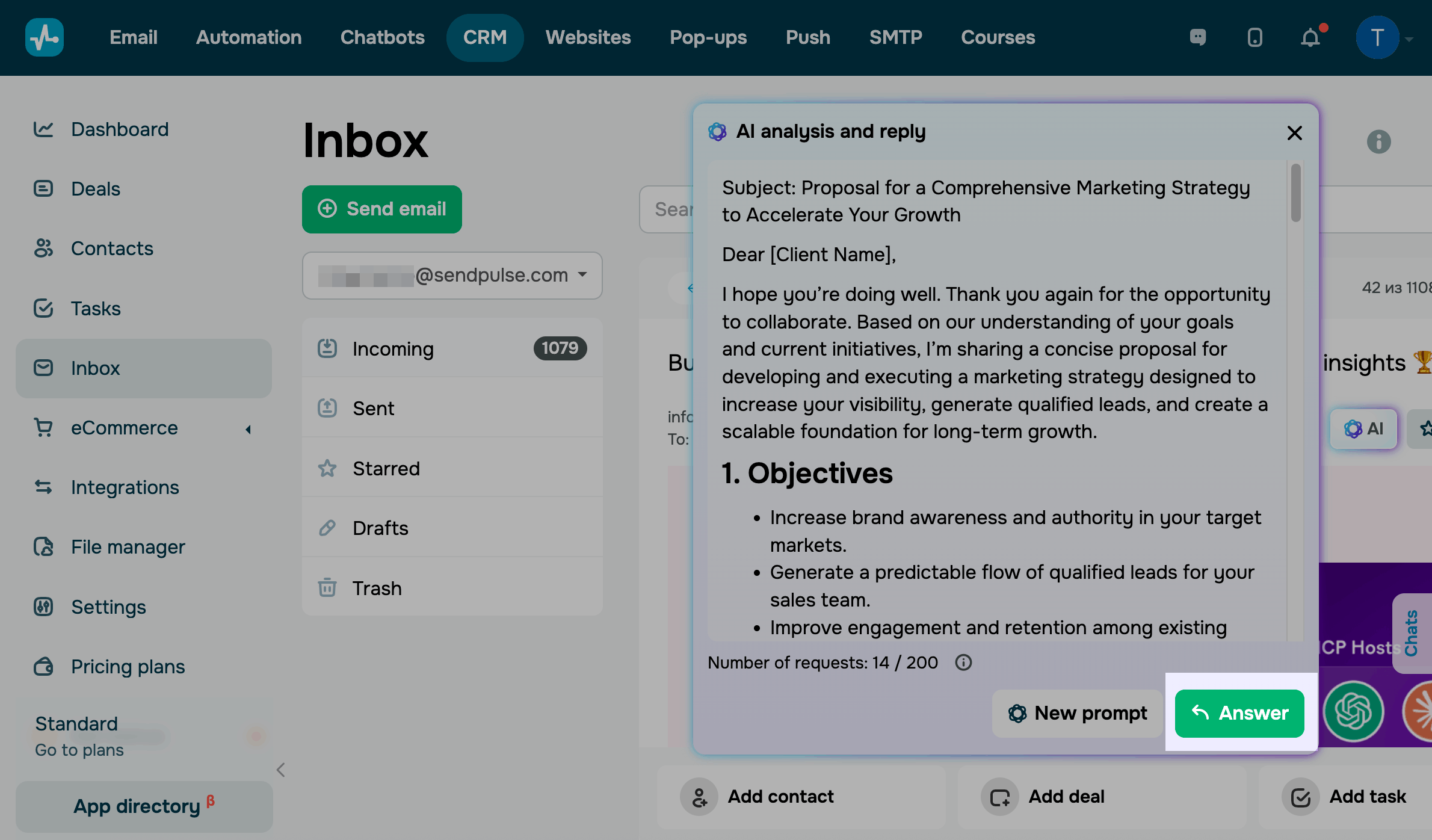Collapse the sidebar with the chevron arrow
Image resolution: width=1432 pixels, height=840 pixels.
(280, 770)
